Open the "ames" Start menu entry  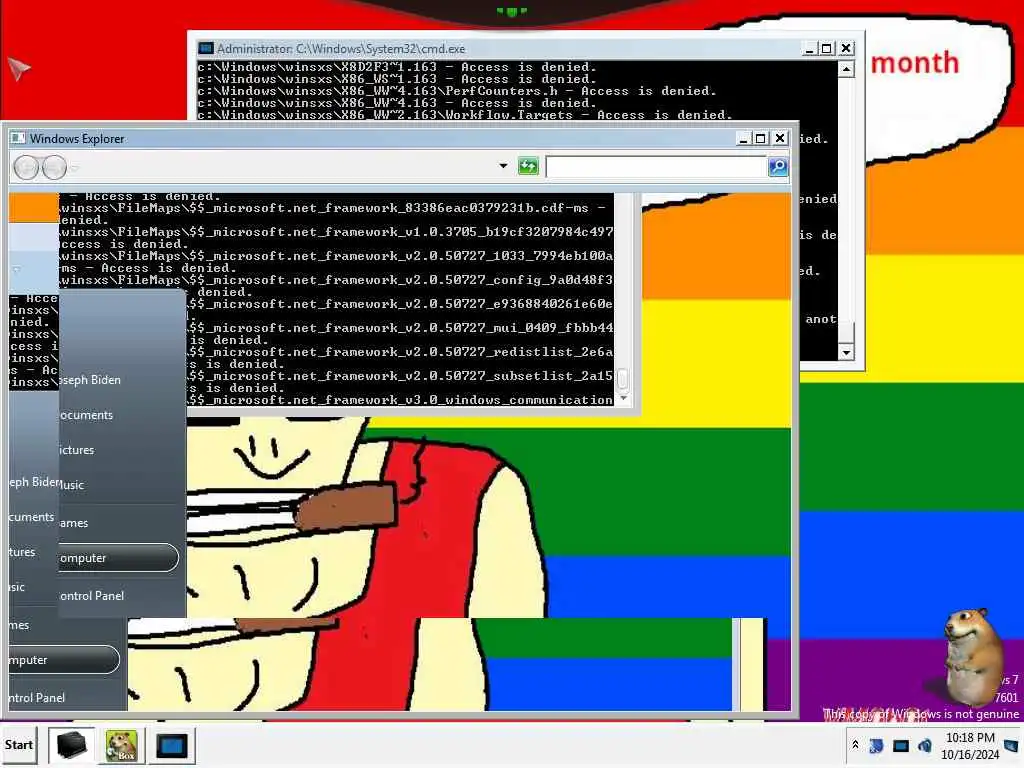[74, 523]
